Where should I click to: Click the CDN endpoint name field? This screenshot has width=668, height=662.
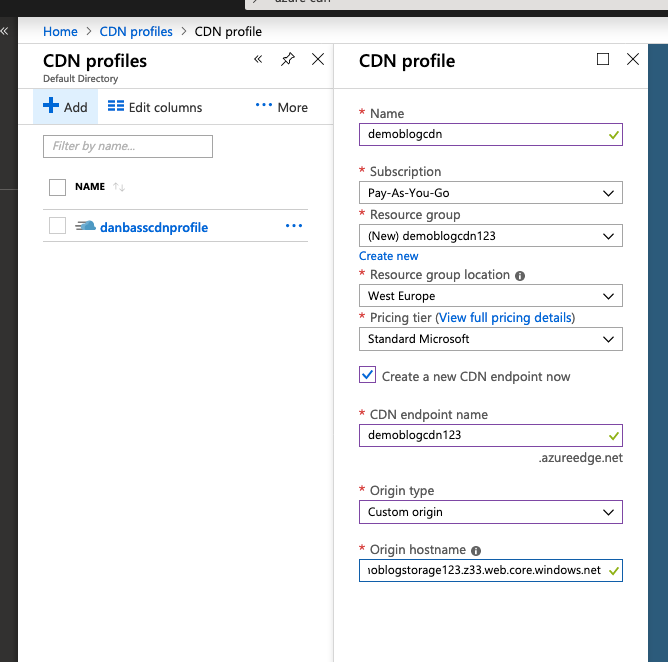click(x=491, y=435)
